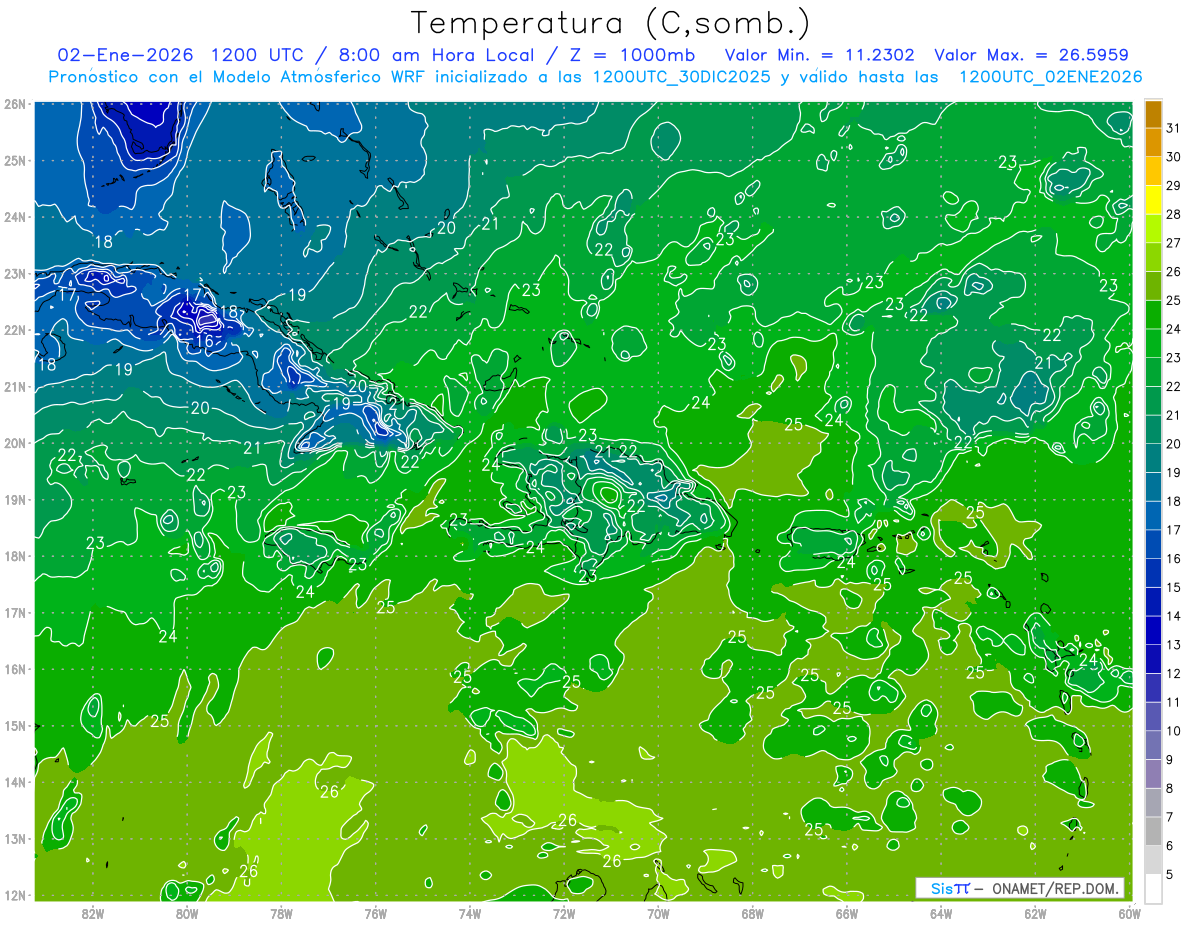Image resolution: width=1200 pixels, height=927 pixels.
Task: Click the 19N latitude axis label
Action: pyautogui.click(x=14, y=499)
